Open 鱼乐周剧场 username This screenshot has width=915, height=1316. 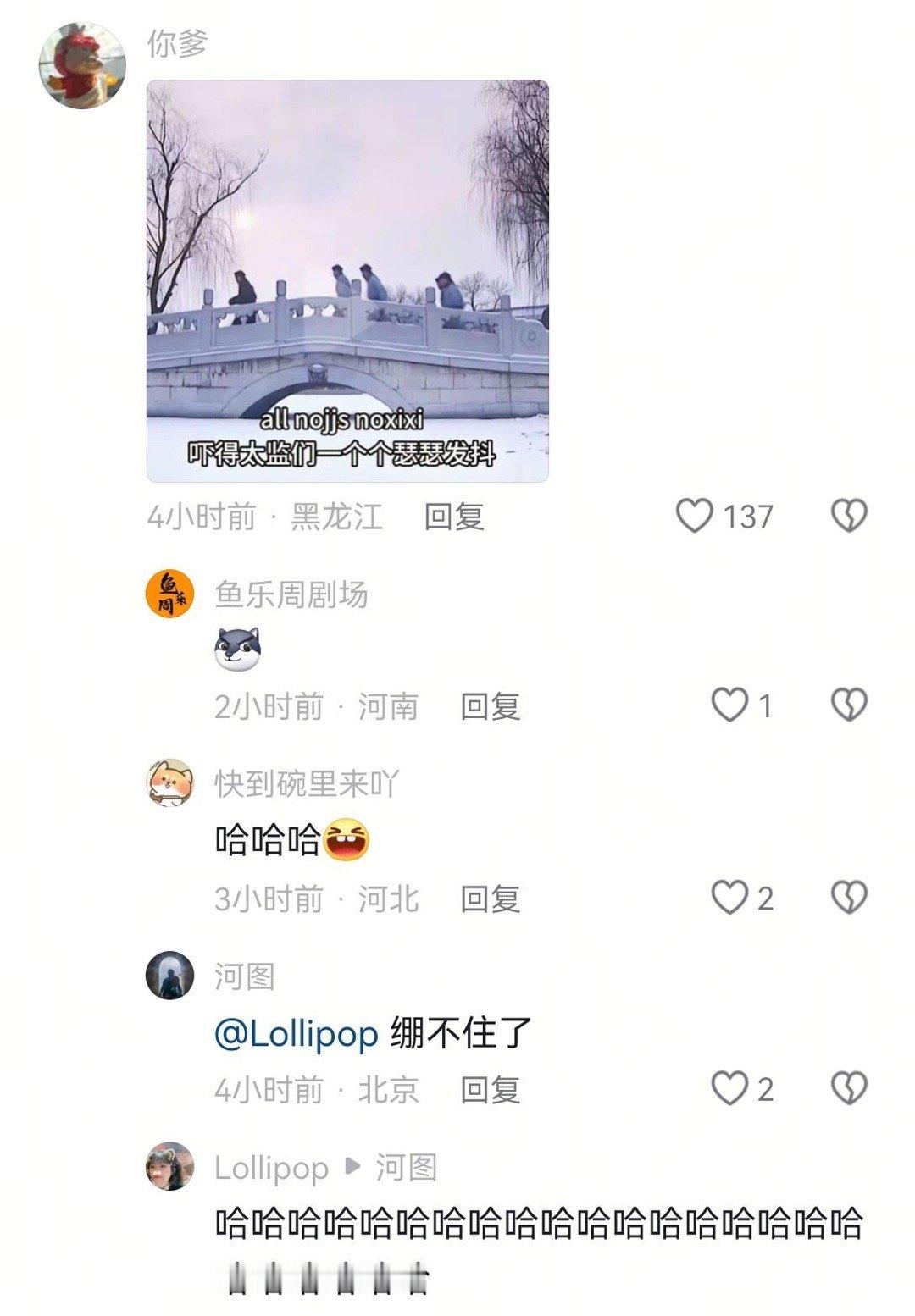click(291, 594)
